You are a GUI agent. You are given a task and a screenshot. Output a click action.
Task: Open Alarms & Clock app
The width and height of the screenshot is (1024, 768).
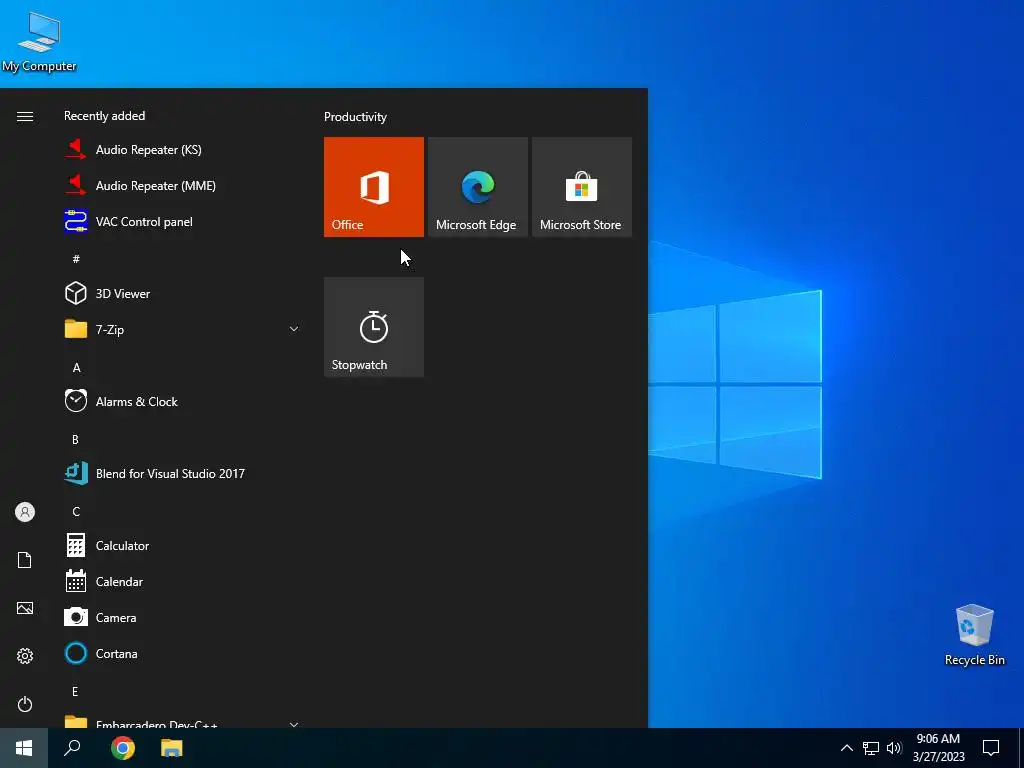183,402
